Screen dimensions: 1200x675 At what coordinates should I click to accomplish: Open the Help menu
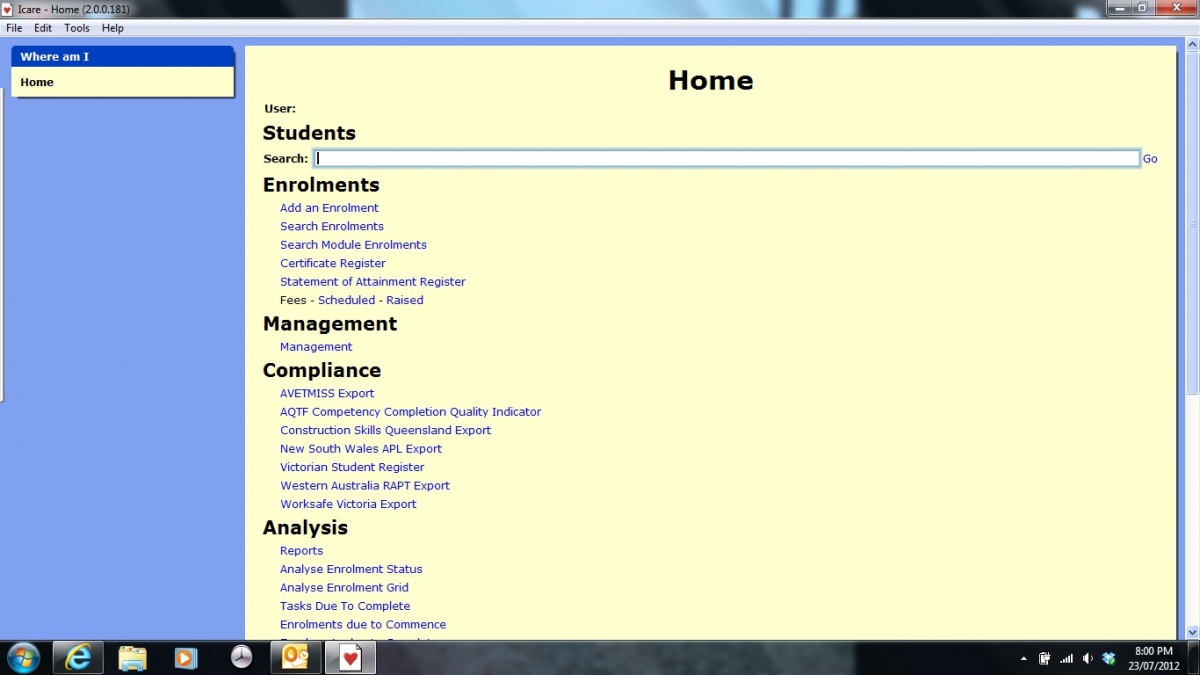click(x=113, y=28)
